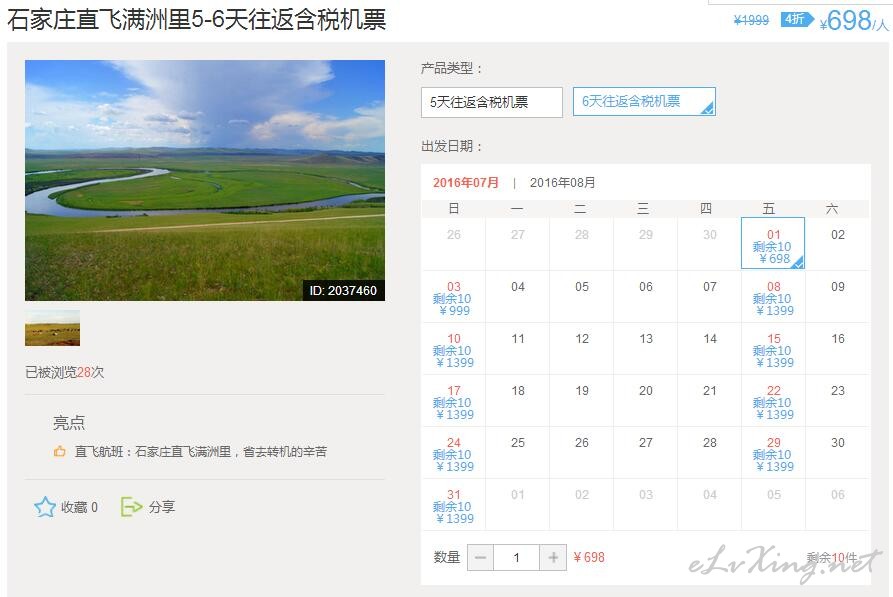The image size is (893, 597).
Task: Switch calendar to 2016年07月 tab
Action: tap(466, 183)
